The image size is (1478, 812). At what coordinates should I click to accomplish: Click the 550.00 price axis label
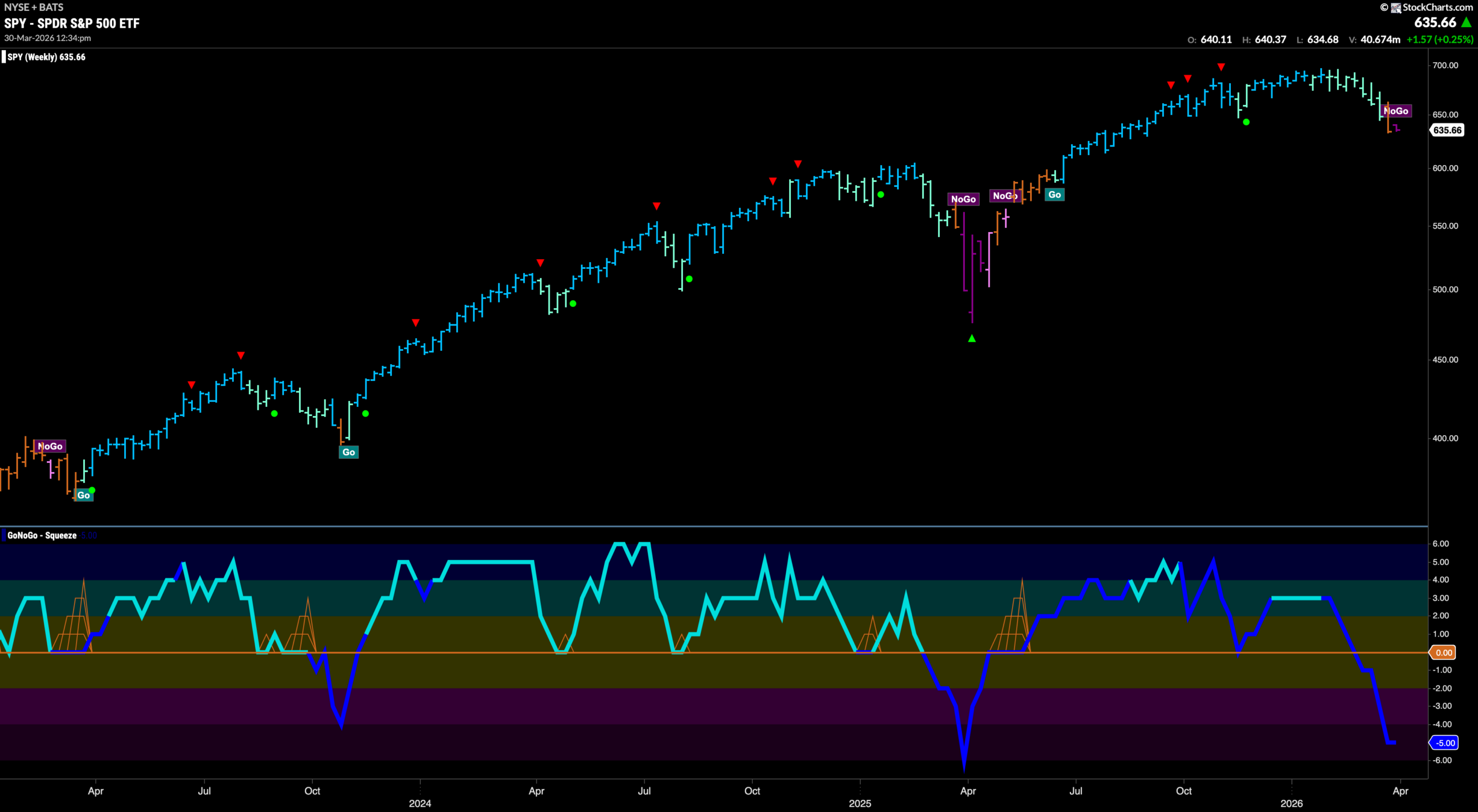click(x=1445, y=226)
